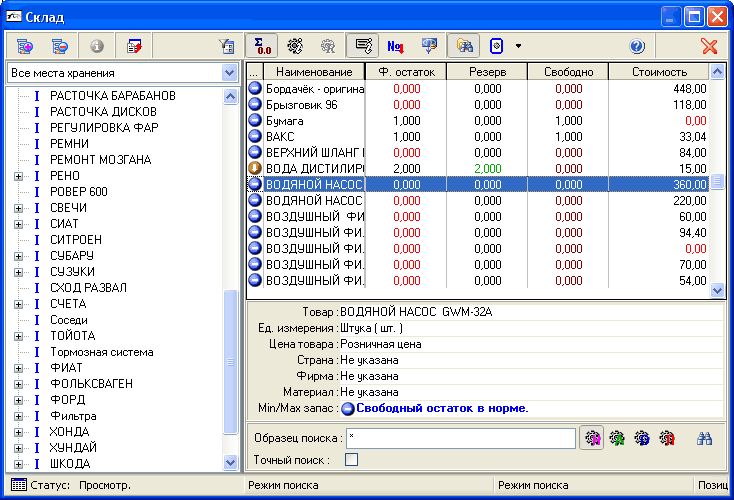Screen dimensions: 734x500
Task: Click the gear icon with the green letter
Action: [x=617, y=438]
